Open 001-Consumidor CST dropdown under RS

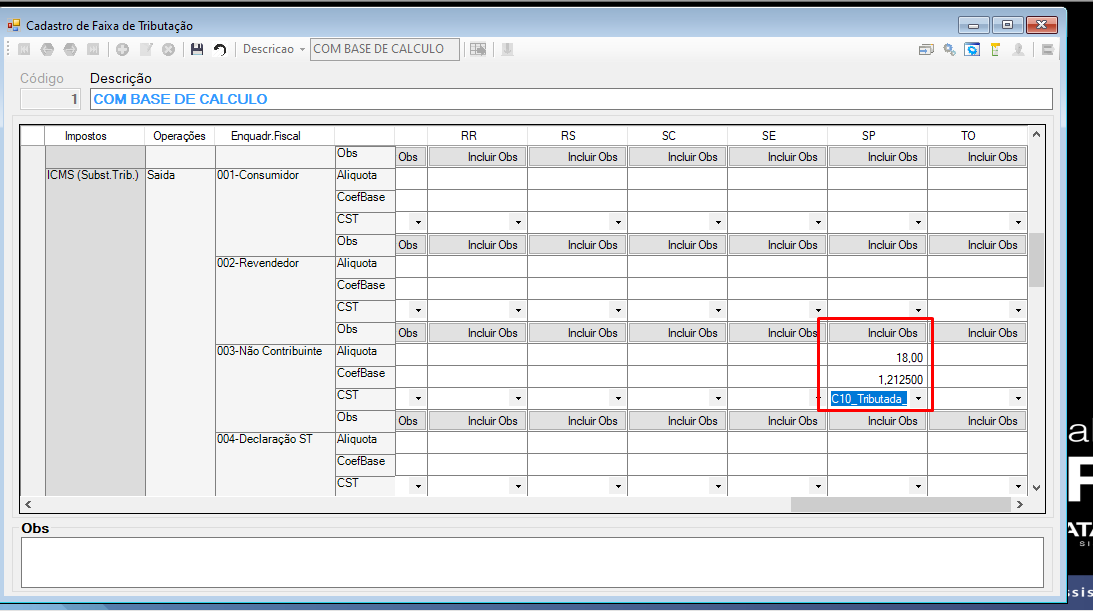618,222
